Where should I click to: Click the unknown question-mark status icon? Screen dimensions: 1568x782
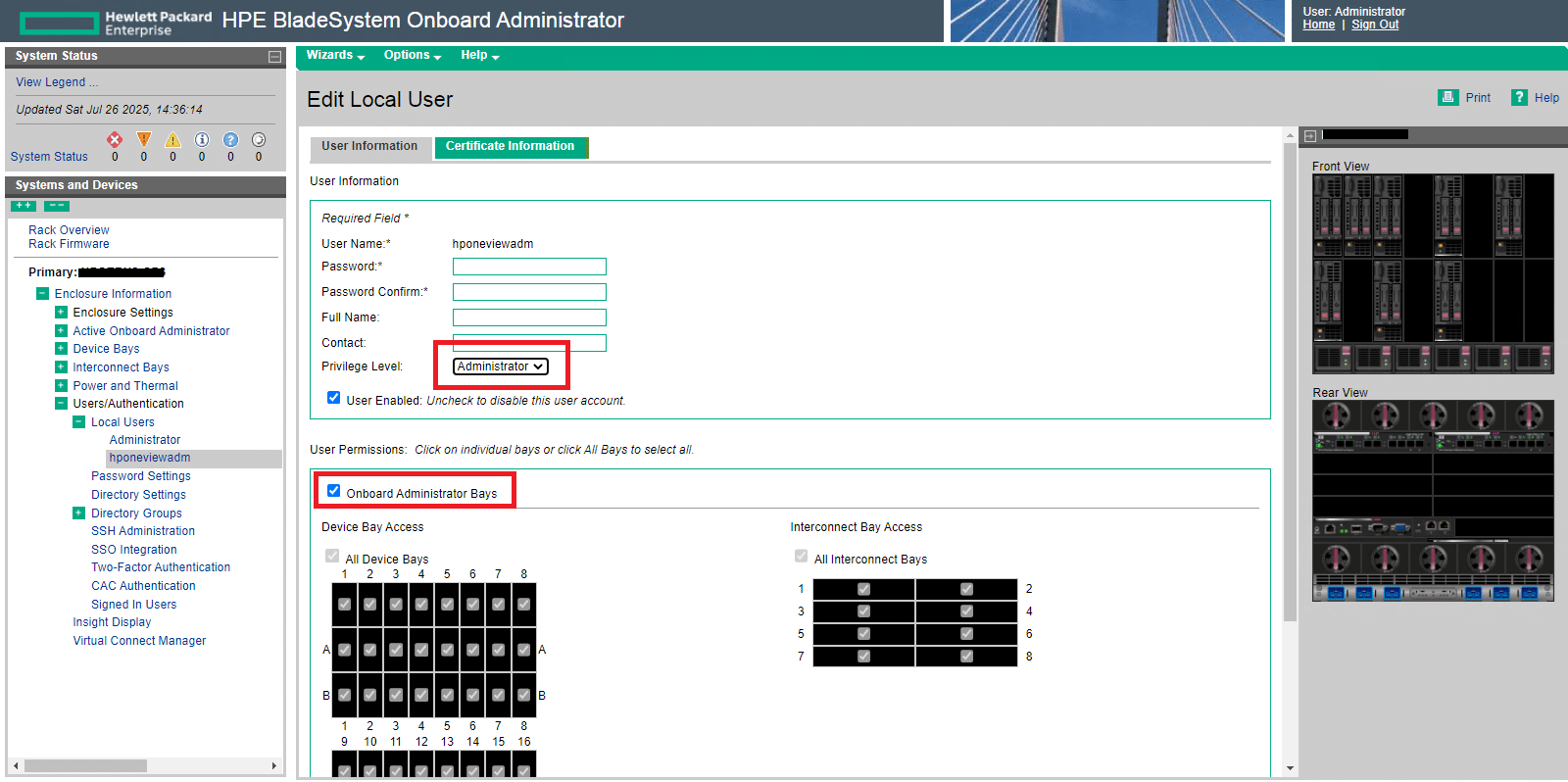click(x=230, y=140)
